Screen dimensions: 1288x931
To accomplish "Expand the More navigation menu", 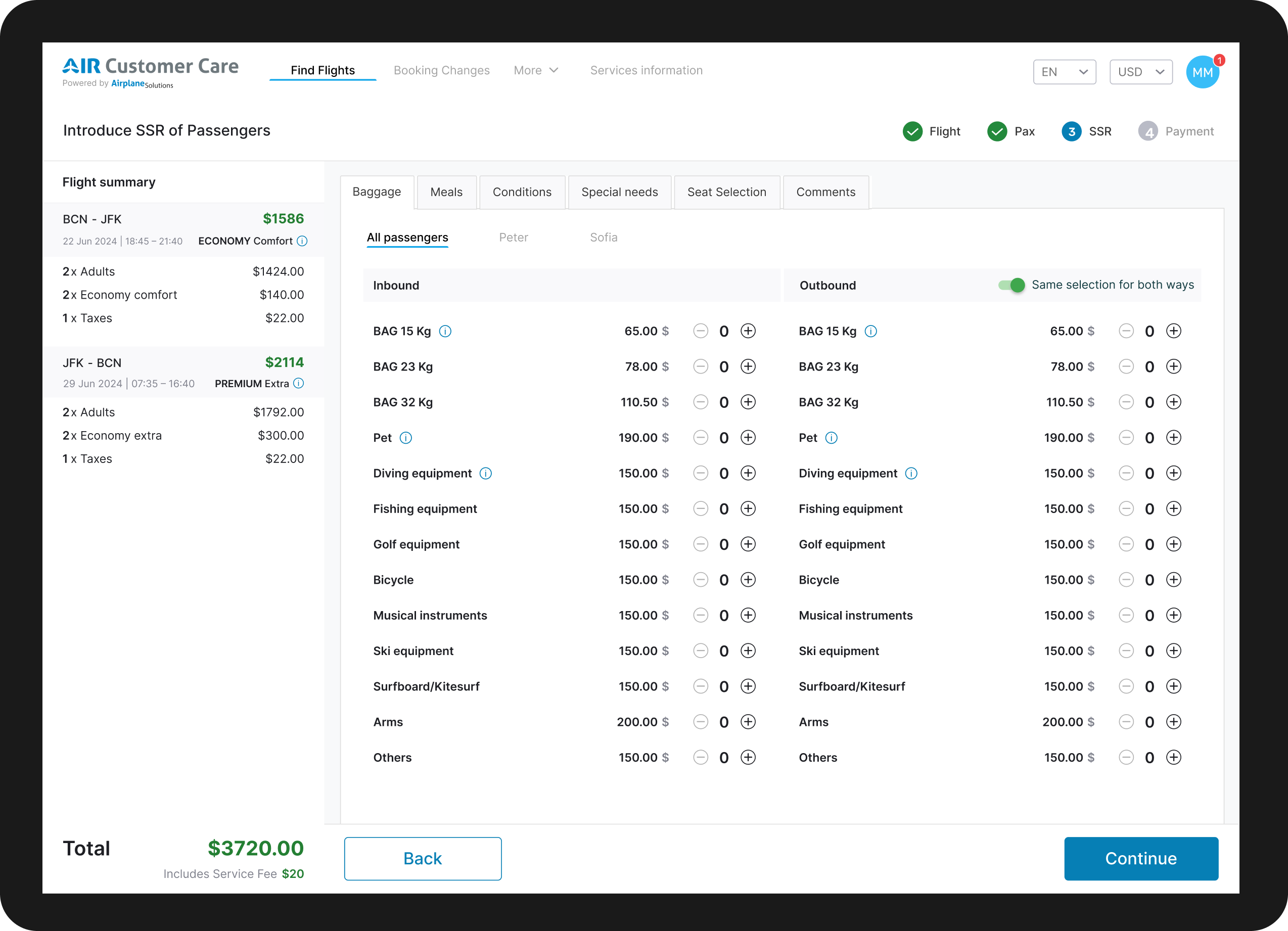I will [x=535, y=70].
